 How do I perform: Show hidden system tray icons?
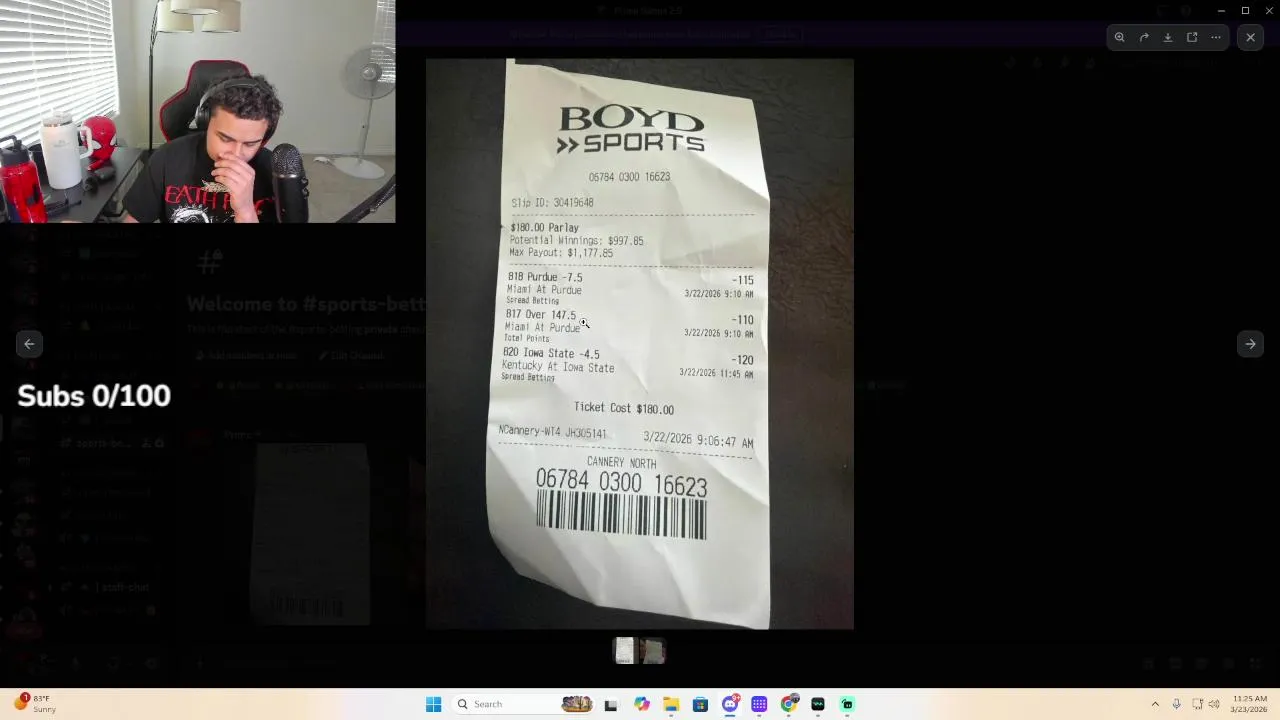tap(1155, 704)
